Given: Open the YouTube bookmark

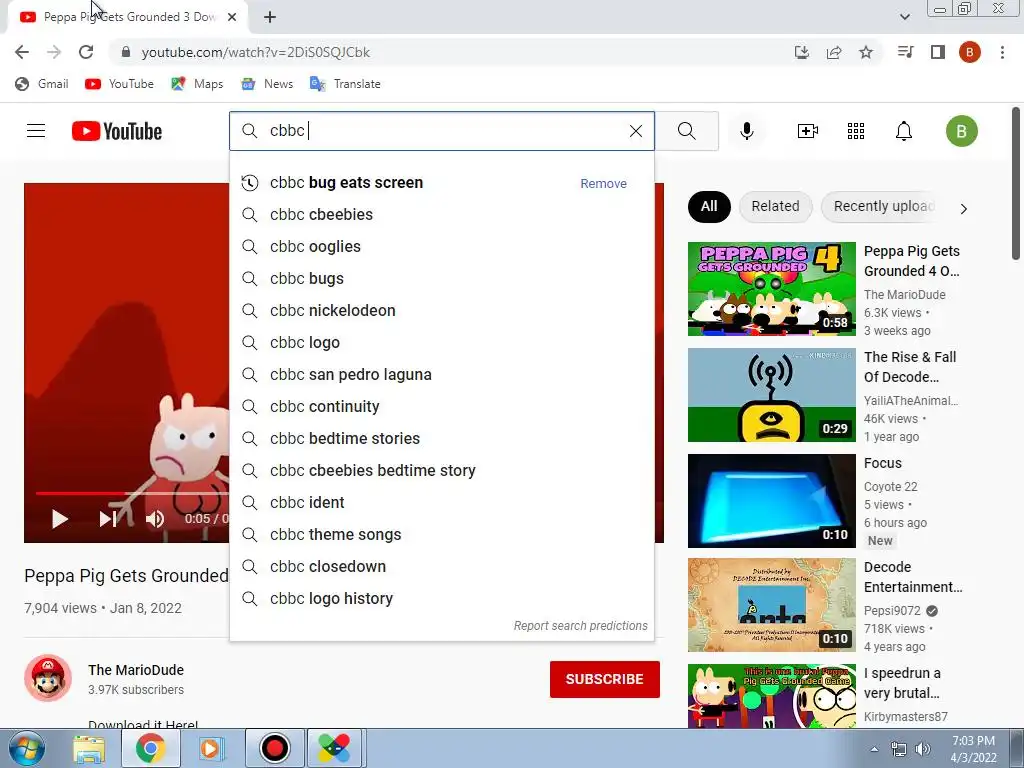Looking at the screenshot, I should [120, 84].
